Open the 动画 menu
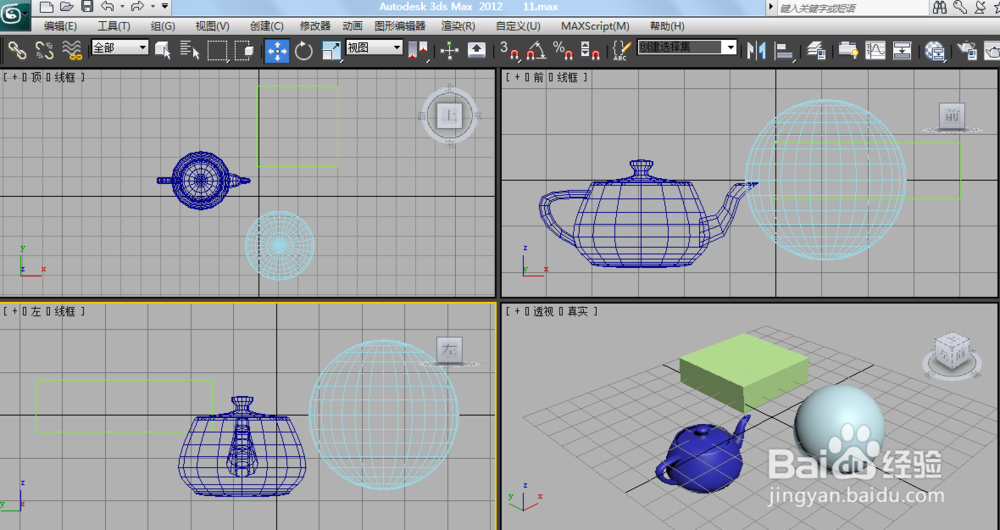 click(x=352, y=26)
